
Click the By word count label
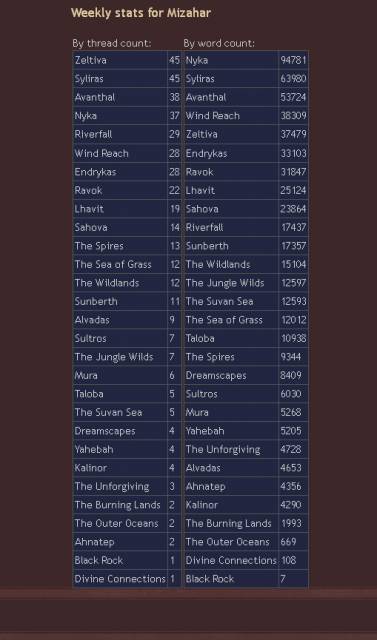[x=219, y=43]
